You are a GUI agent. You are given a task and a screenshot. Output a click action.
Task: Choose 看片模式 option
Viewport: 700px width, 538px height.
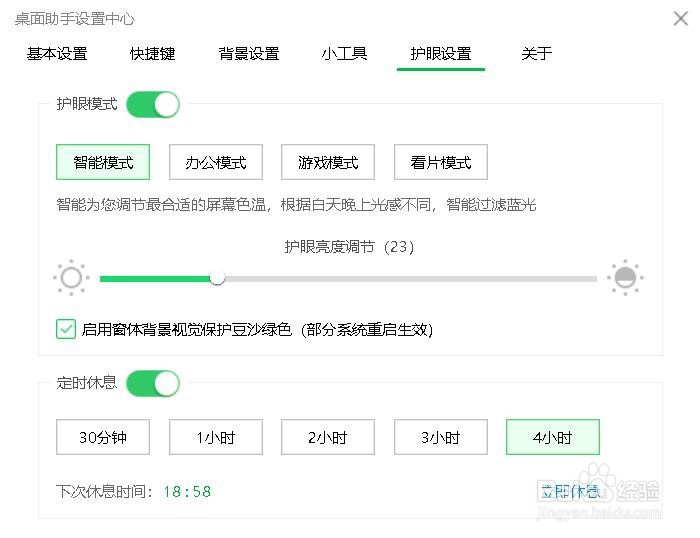coord(441,162)
